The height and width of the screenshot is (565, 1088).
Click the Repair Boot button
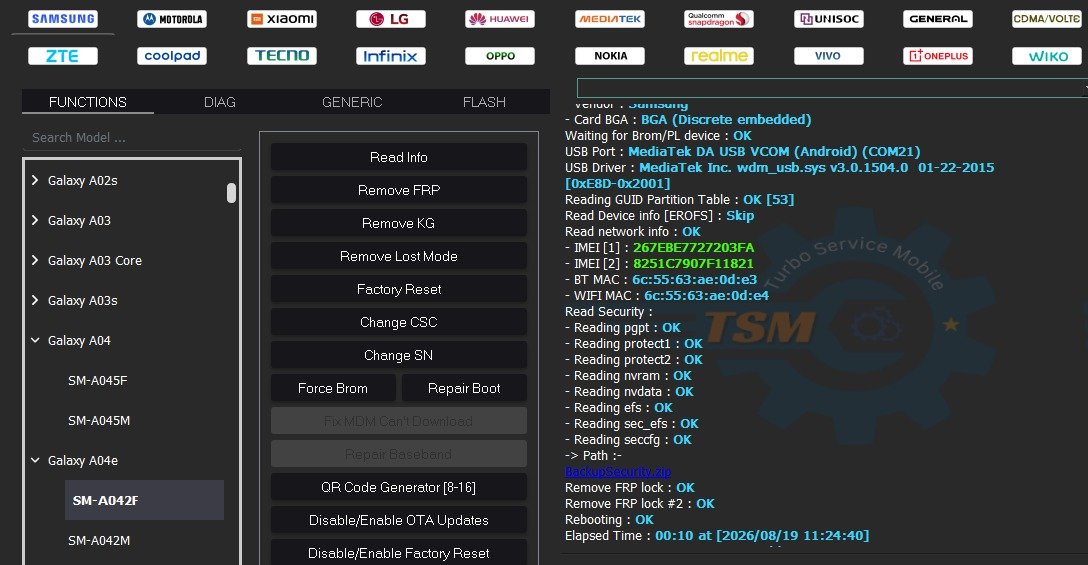coord(464,388)
